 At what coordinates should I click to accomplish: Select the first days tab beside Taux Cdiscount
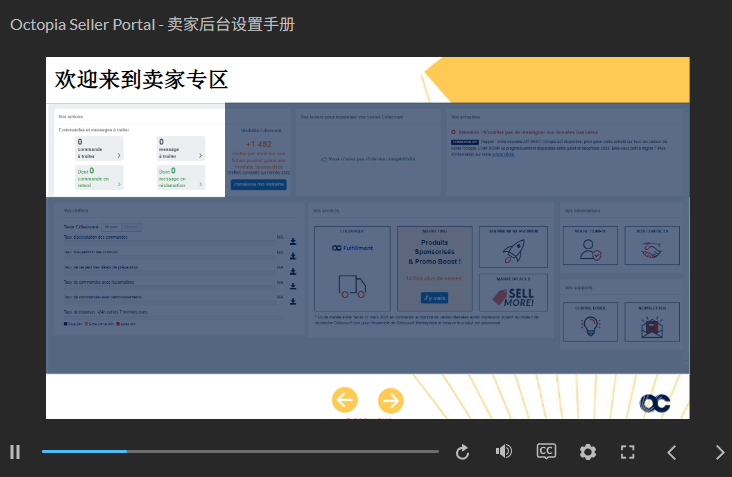(x=112, y=227)
